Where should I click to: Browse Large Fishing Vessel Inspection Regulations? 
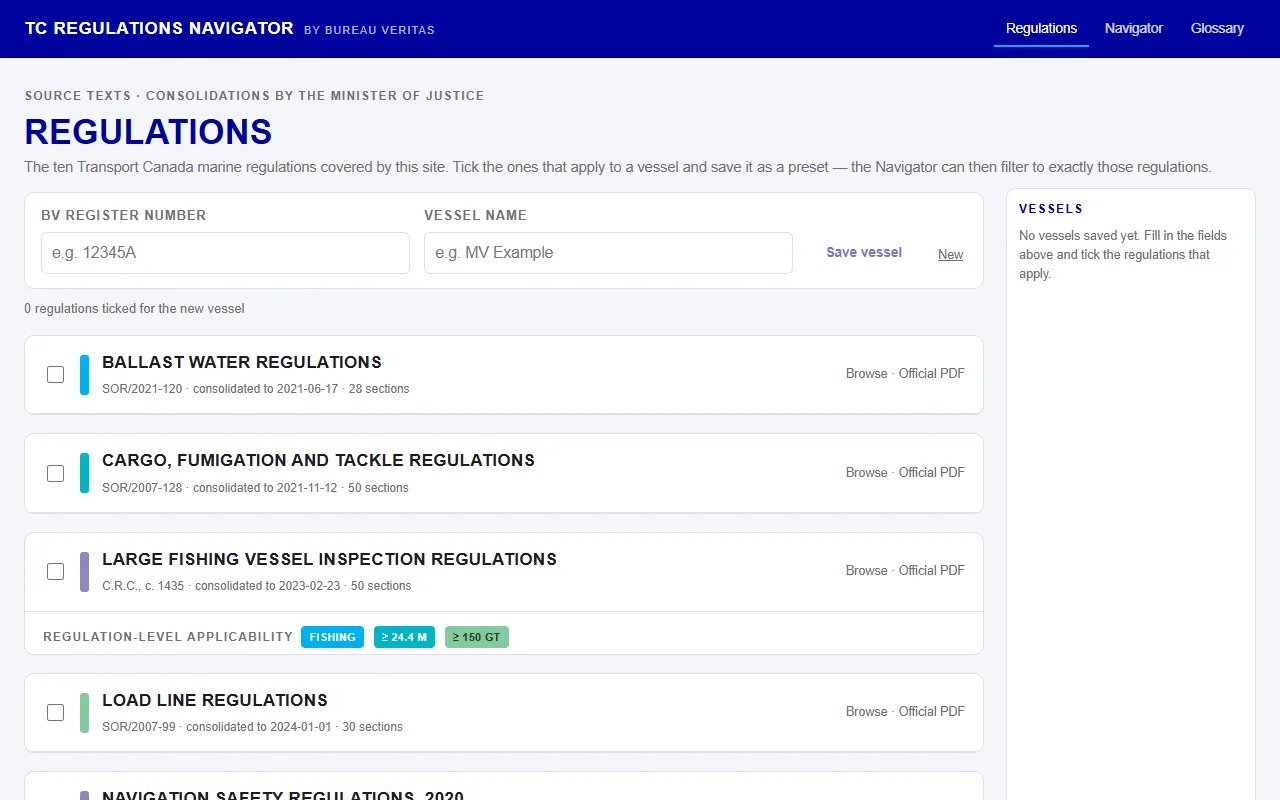click(x=866, y=570)
